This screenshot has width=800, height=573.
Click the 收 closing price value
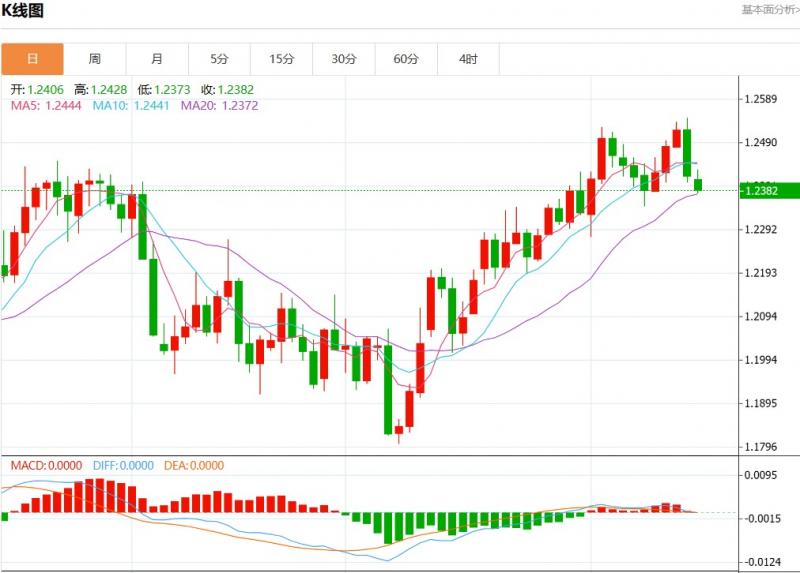coord(222,89)
